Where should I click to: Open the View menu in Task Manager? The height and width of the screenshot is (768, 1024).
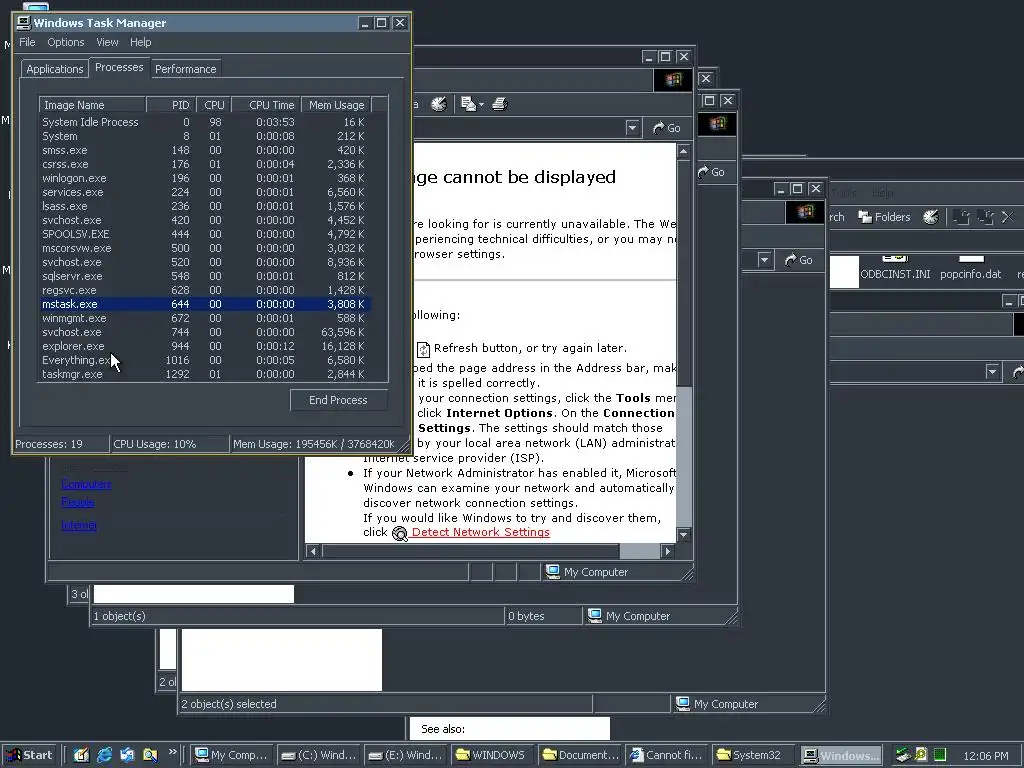[107, 42]
